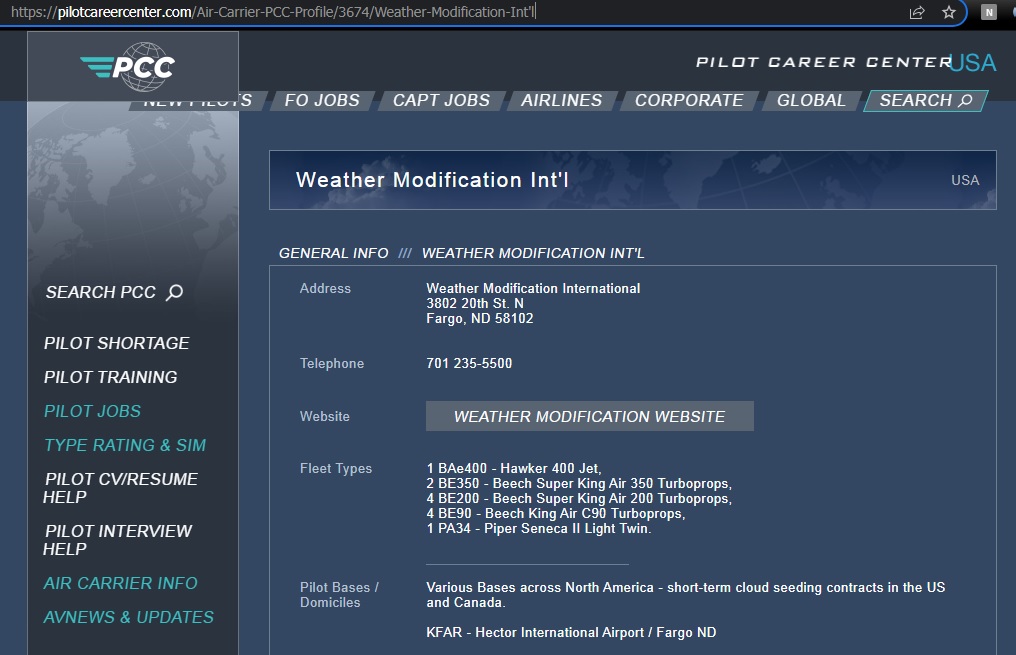
Task: Go to the AIRLINES tab
Action: (x=561, y=100)
